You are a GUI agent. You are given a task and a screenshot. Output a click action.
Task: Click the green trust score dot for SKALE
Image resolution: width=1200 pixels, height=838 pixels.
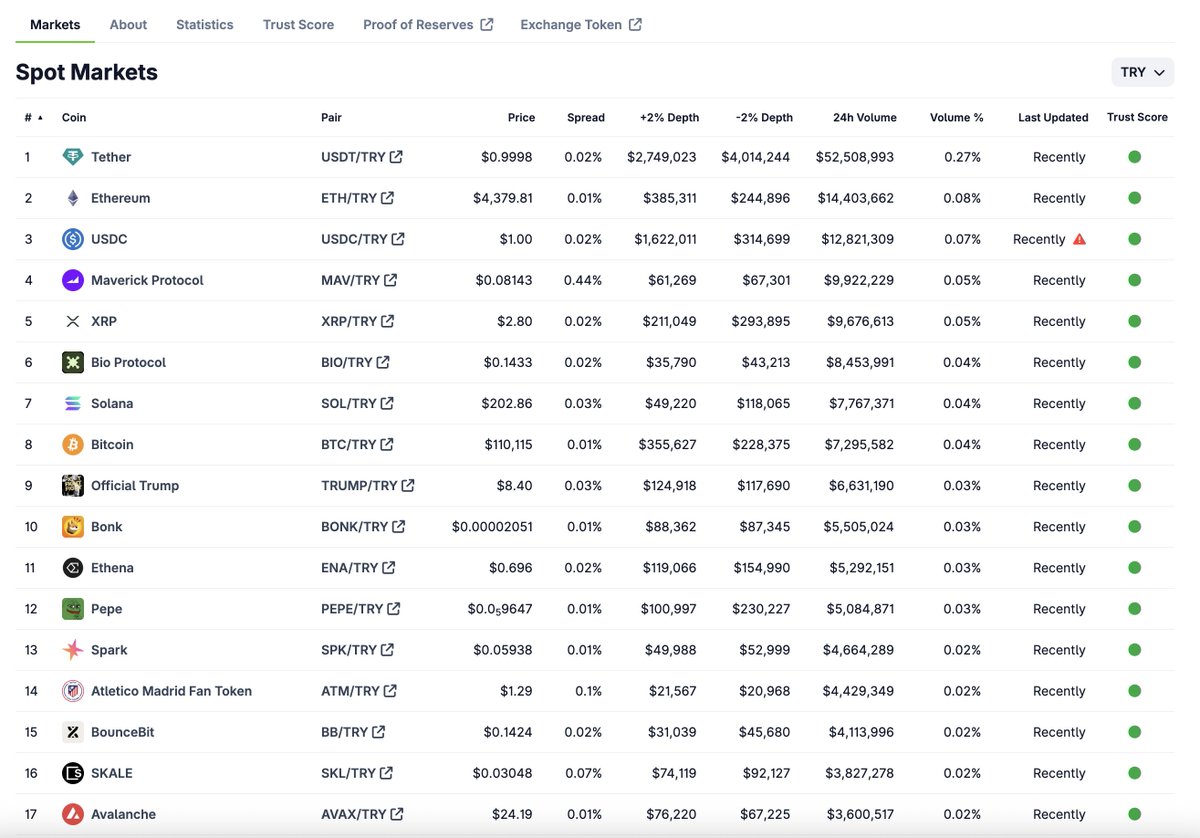tap(1134, 772)
